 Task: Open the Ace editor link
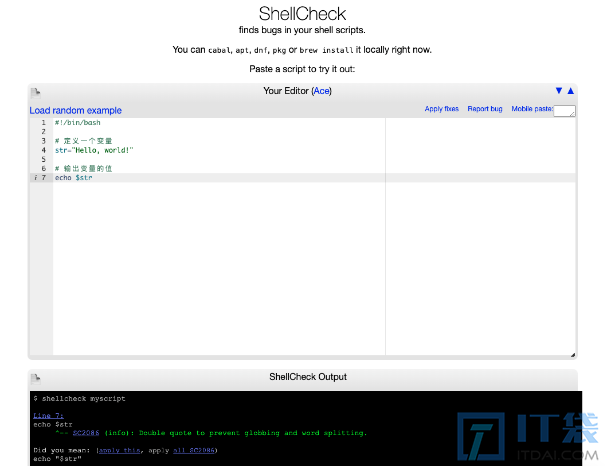(x=321, y=91)
